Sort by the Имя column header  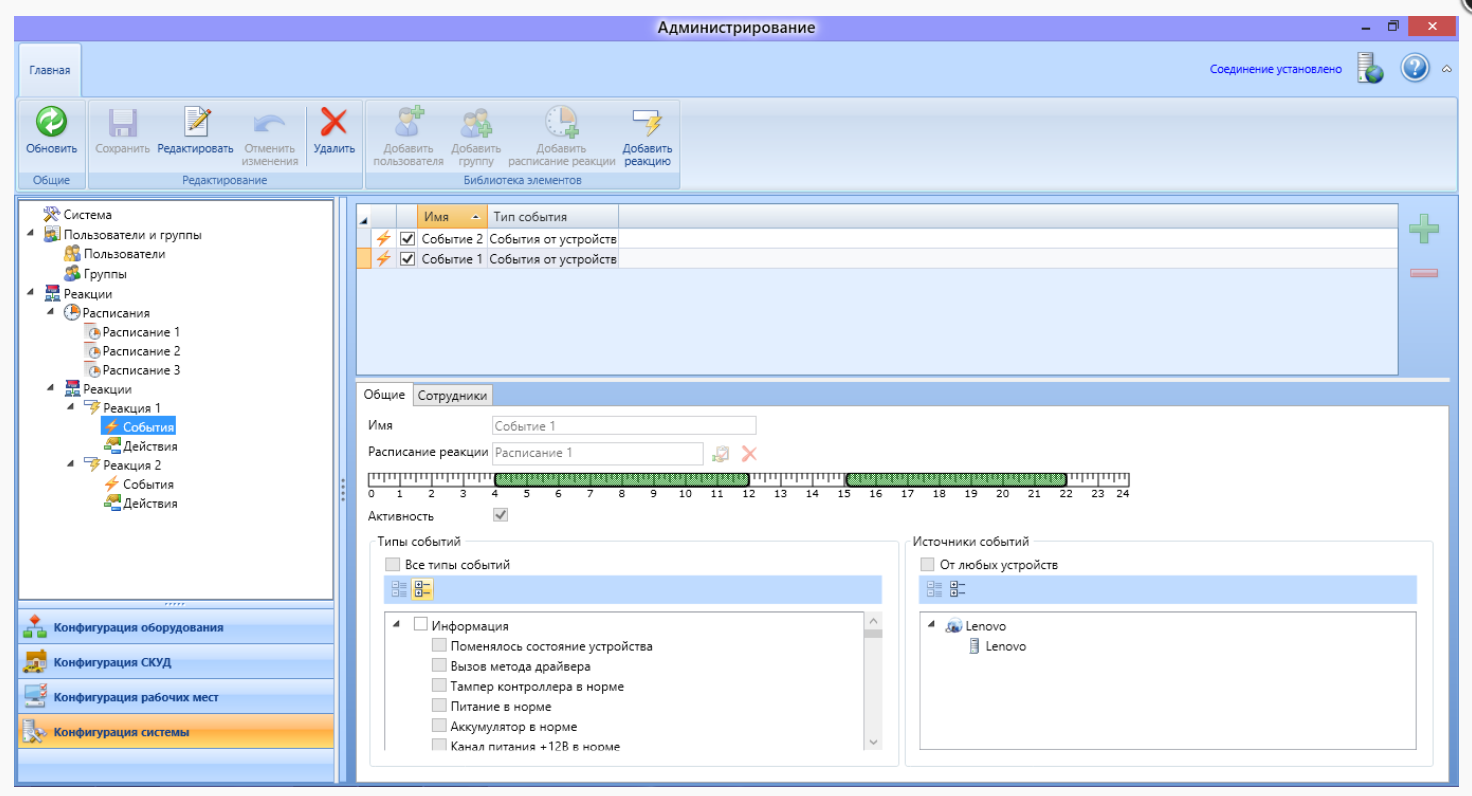coord(452,217)
